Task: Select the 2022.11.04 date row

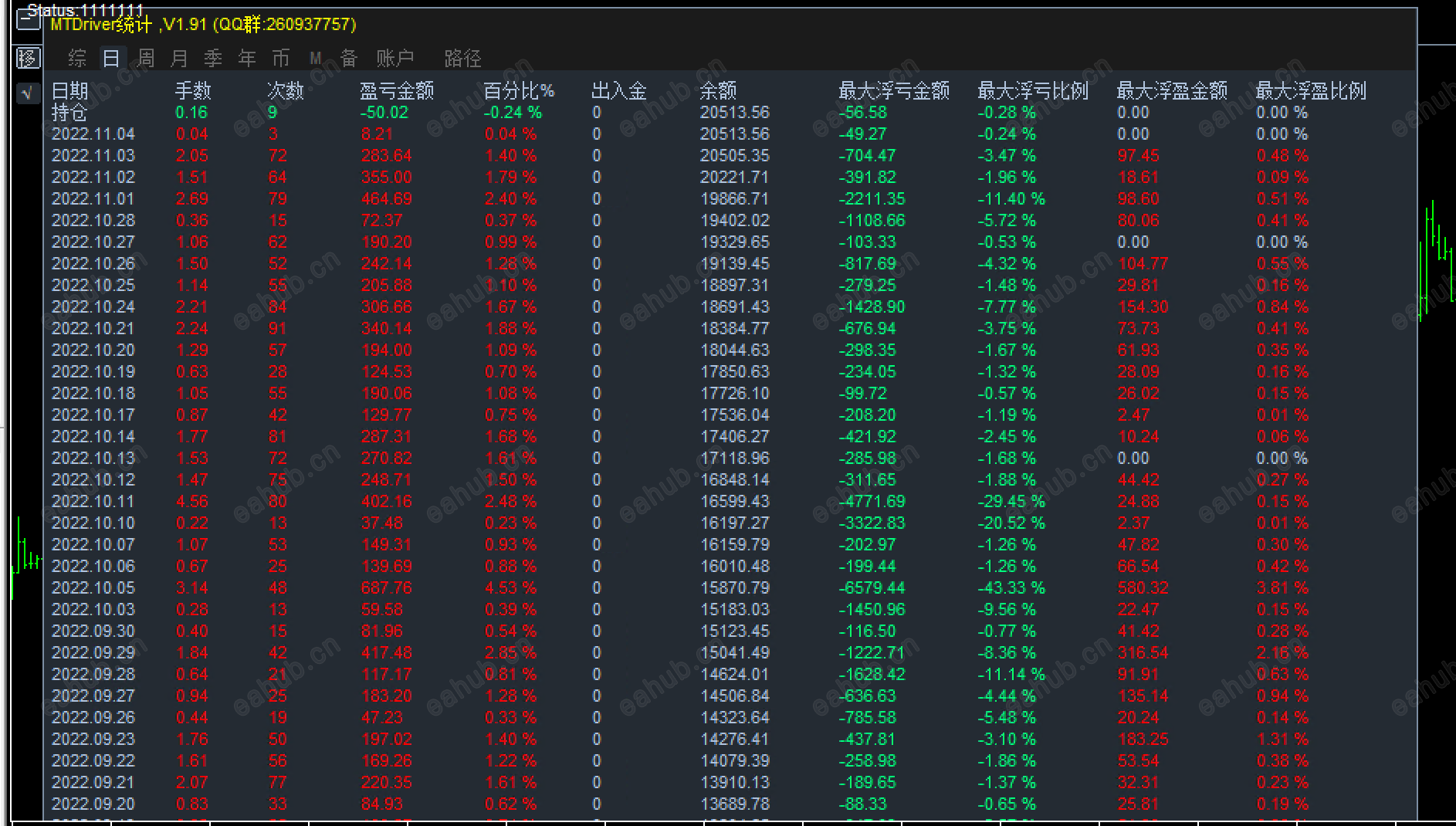Action: pos(93,134)
